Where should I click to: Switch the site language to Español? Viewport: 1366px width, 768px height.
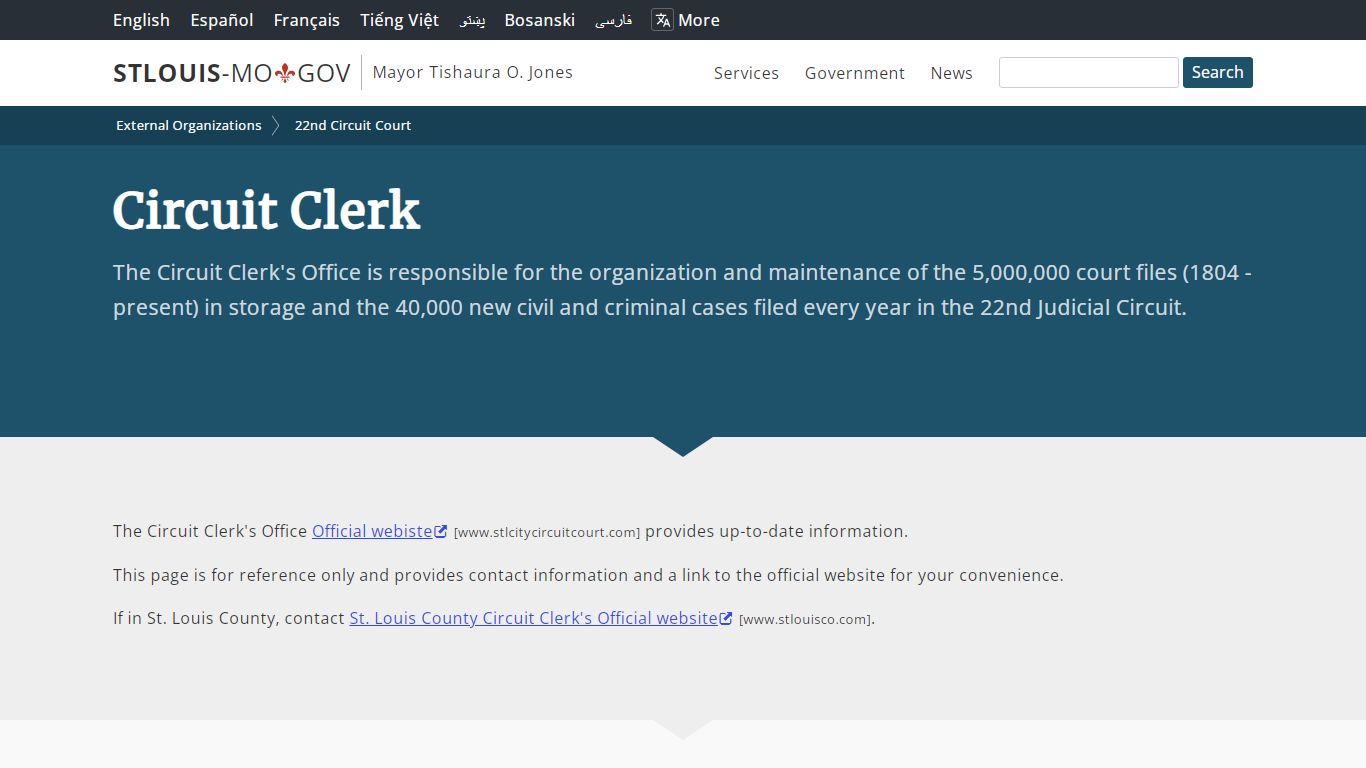point(222,20)
